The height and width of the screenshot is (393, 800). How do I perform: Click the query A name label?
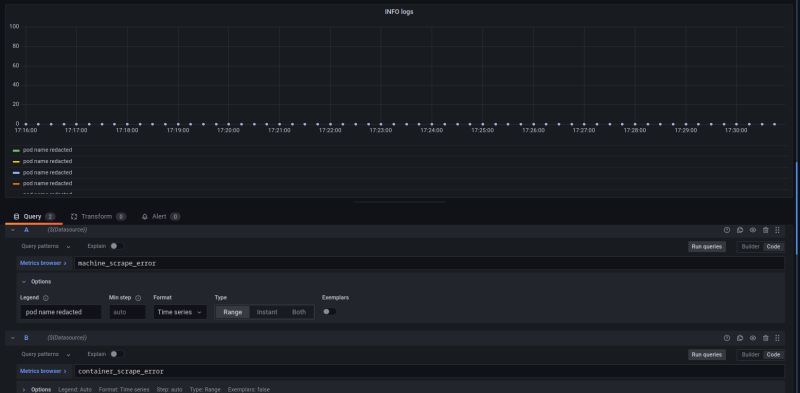27,230
